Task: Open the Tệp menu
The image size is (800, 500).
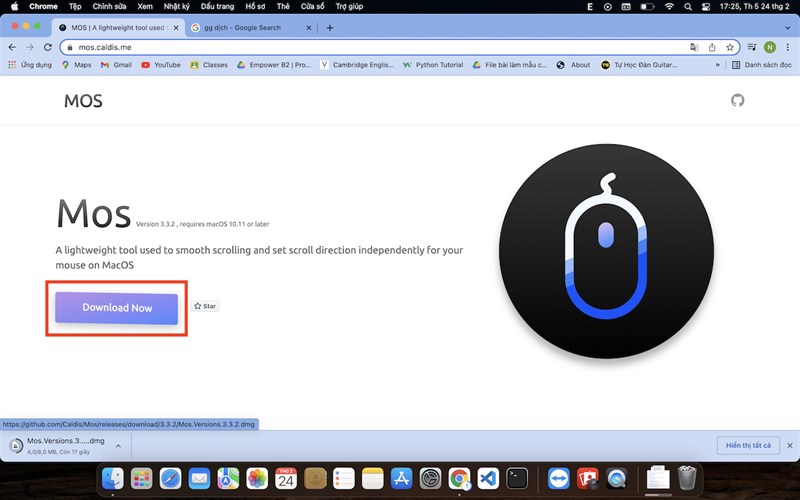Action: coord(75,7)
